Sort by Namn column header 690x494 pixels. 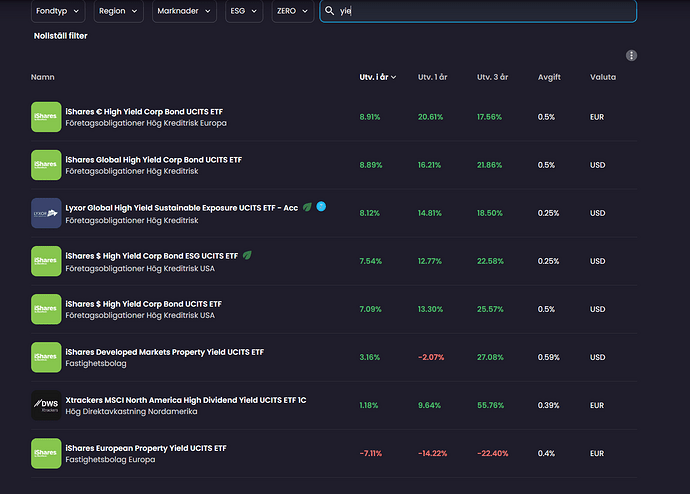[x=43, y=77]
